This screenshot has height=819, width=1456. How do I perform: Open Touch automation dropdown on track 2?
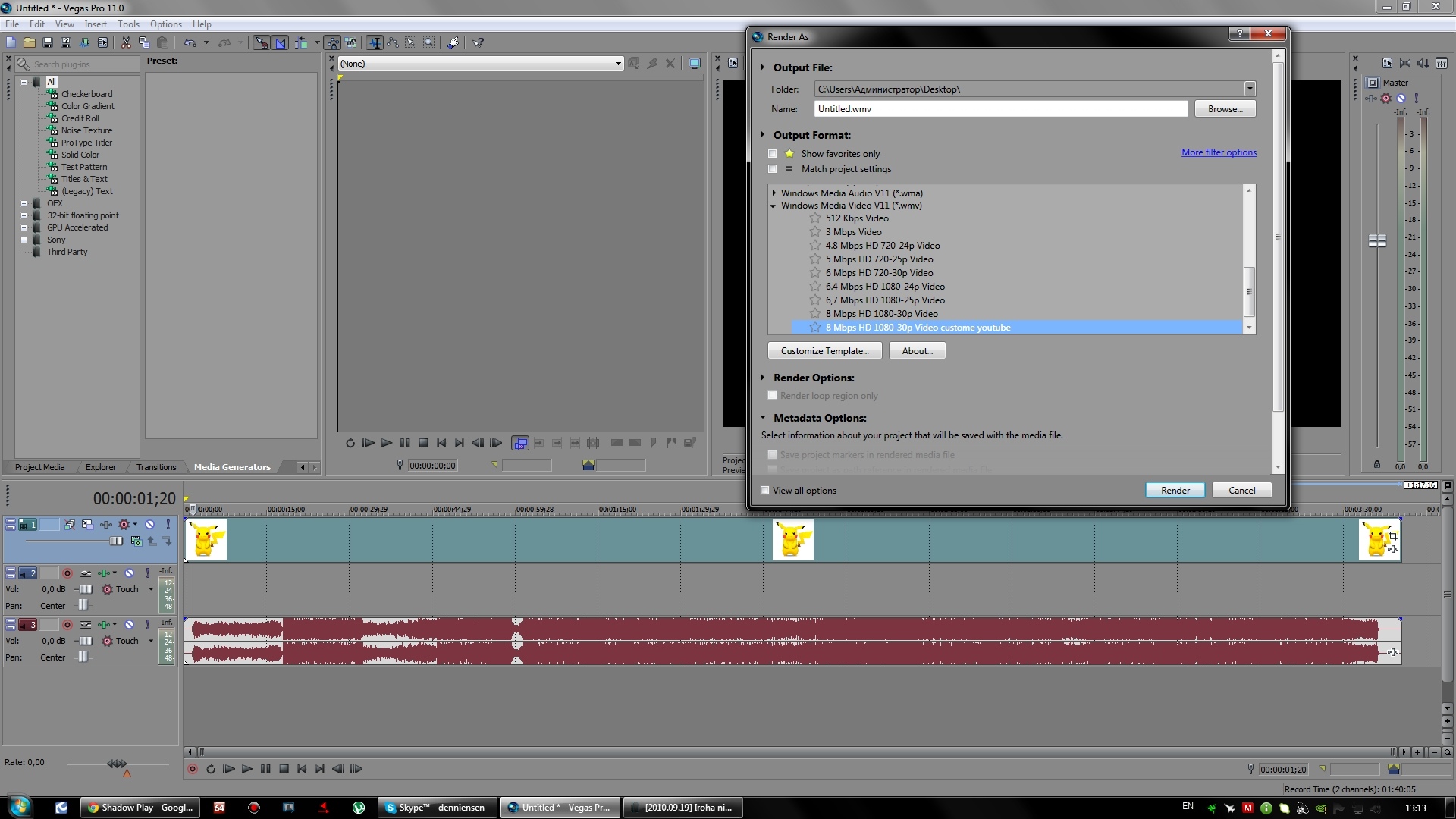pos(150,589)
